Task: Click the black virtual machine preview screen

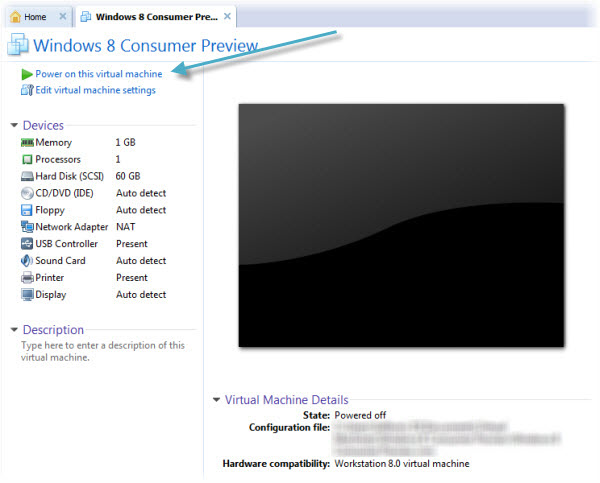Action: [401, 225]
